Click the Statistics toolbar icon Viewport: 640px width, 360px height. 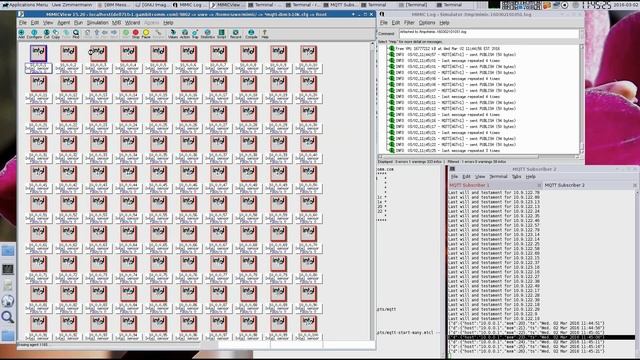(x=207, y=34)
